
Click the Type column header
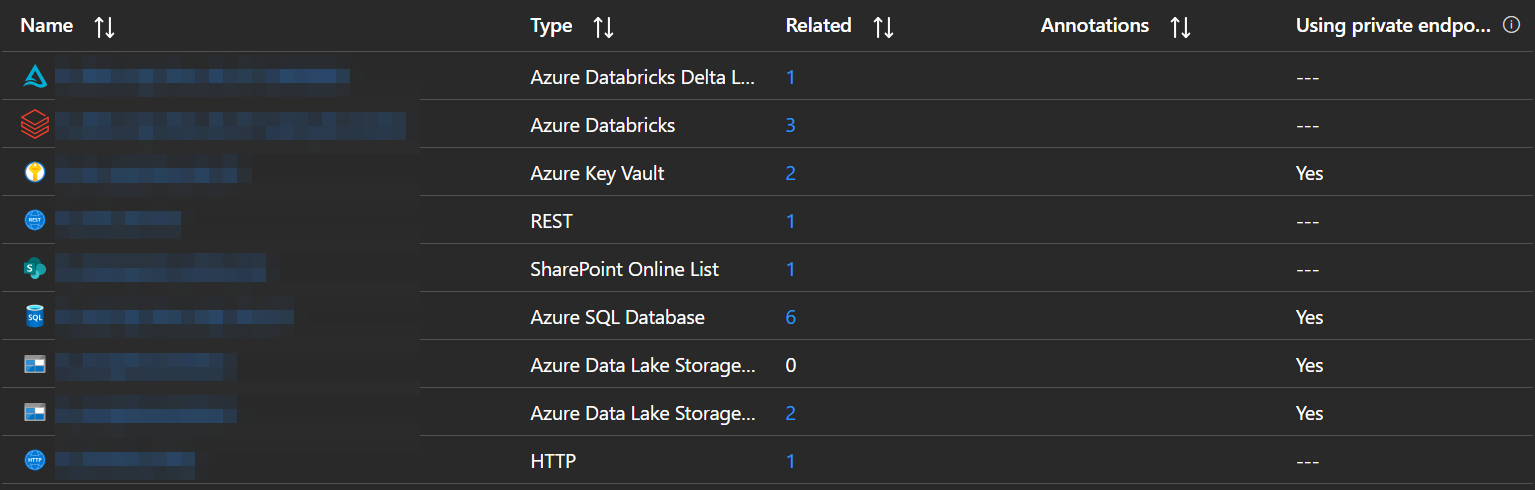coord(551,26)
